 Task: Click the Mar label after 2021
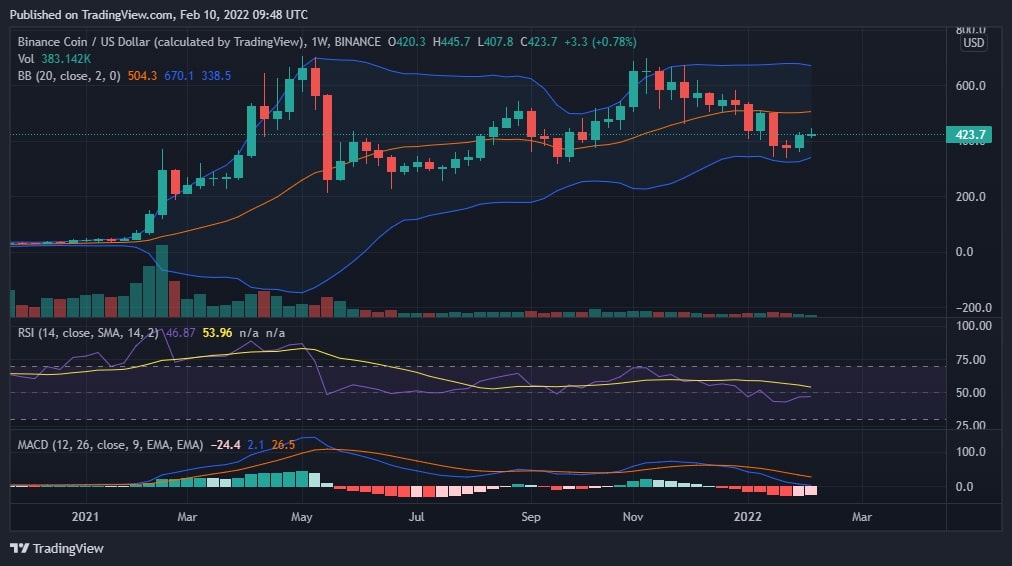[187, 516]
